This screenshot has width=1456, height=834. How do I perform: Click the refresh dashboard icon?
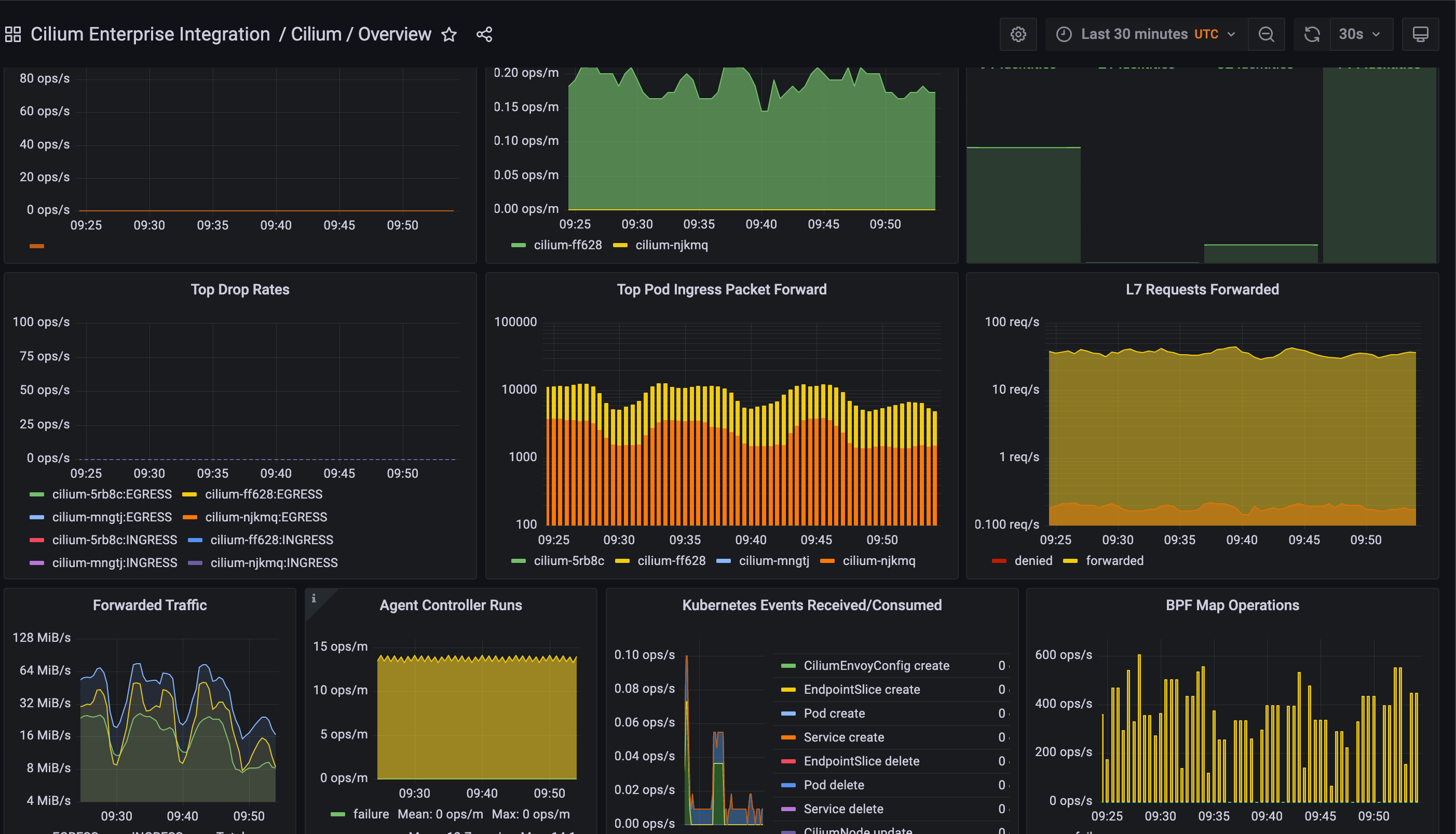coord(1312,34)
